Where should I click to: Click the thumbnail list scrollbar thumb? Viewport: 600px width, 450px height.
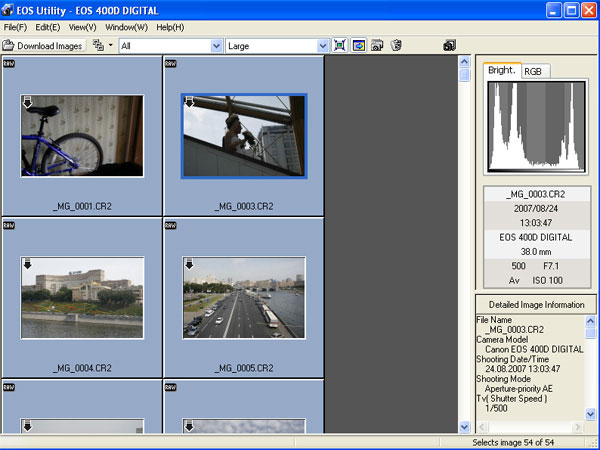464,75
